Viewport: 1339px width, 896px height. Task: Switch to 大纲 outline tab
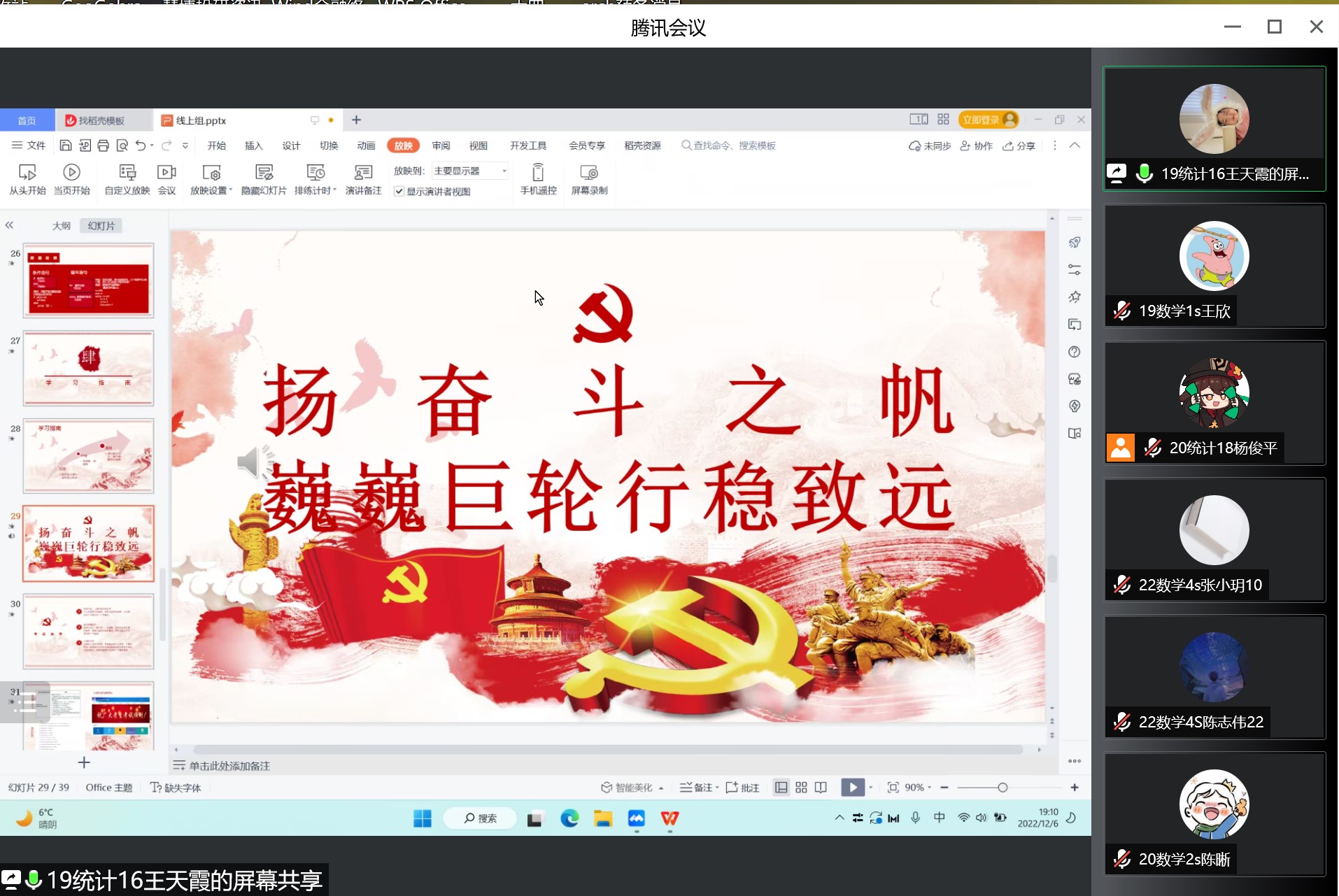[62, 226]
